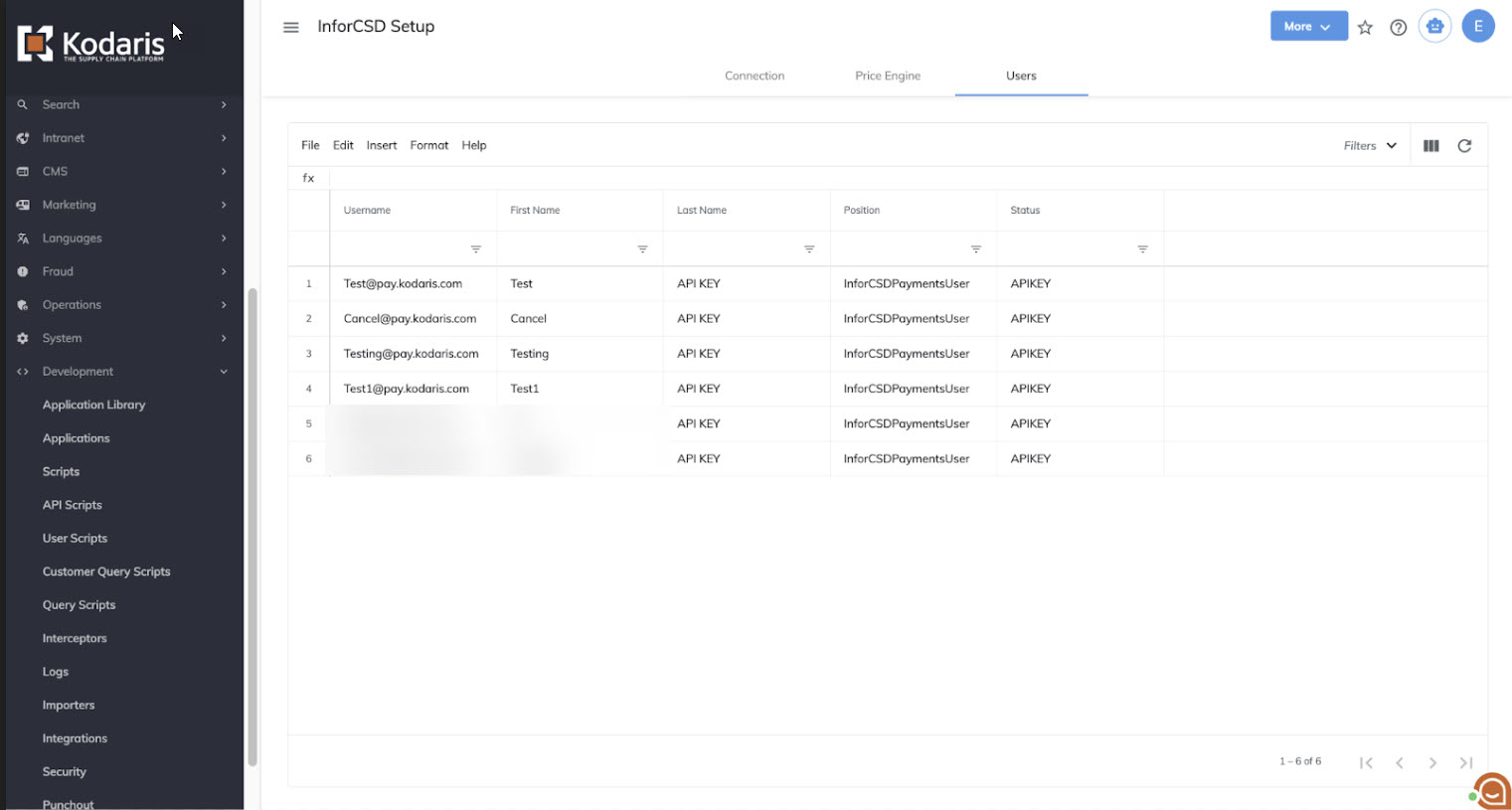The width and height of the screenshot is (1512, 810).
Task: Click the Kodaris logo
Action: [x=90, y=45]
